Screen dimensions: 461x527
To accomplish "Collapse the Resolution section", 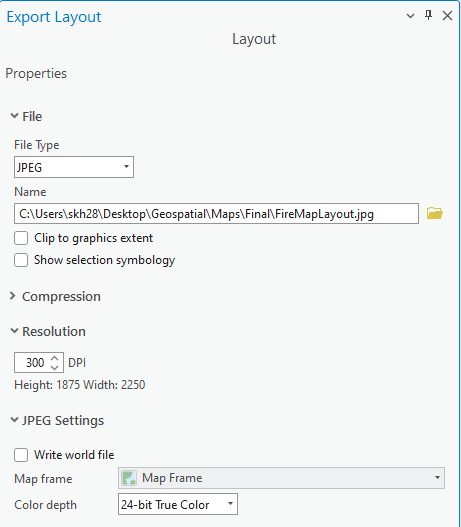I will 14,331.
